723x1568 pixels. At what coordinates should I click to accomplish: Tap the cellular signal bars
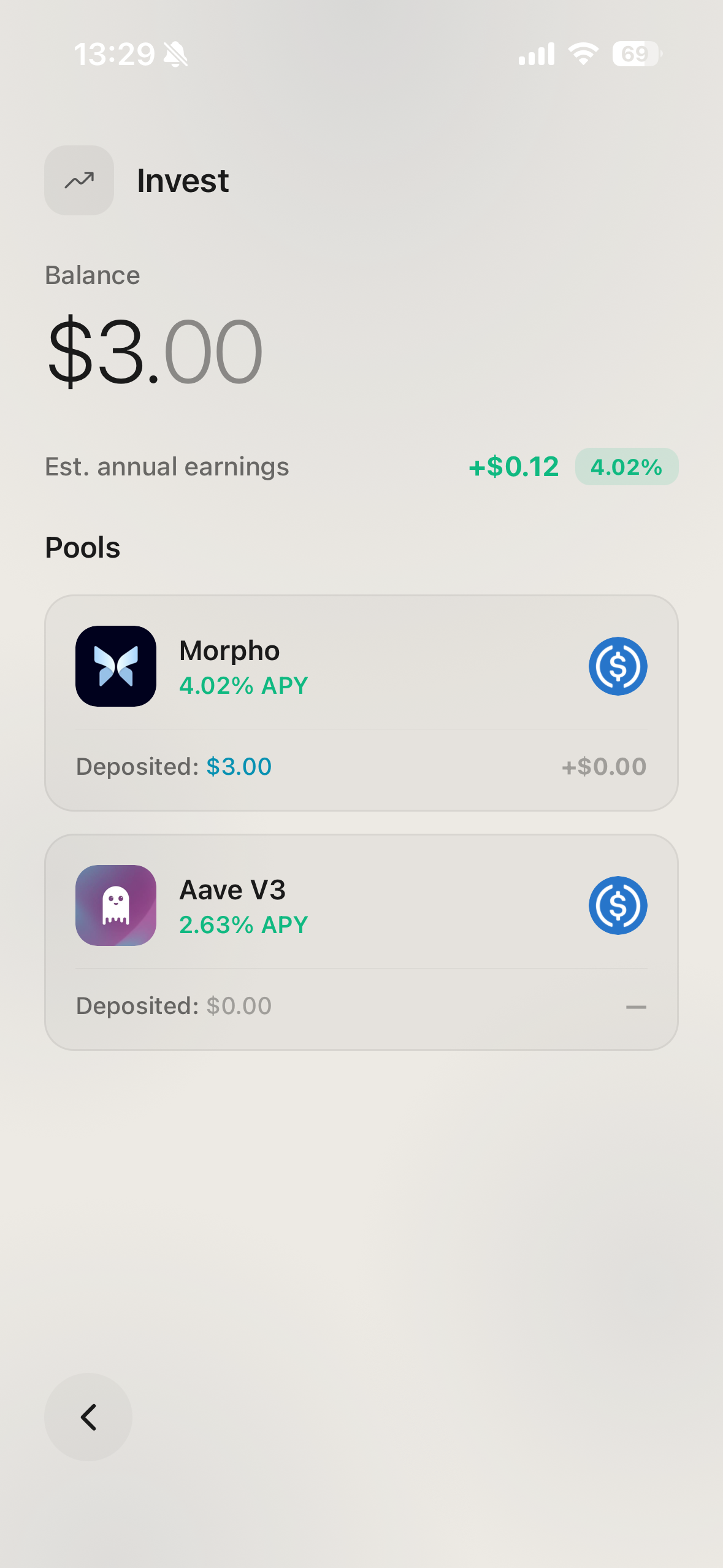[537, 54]
